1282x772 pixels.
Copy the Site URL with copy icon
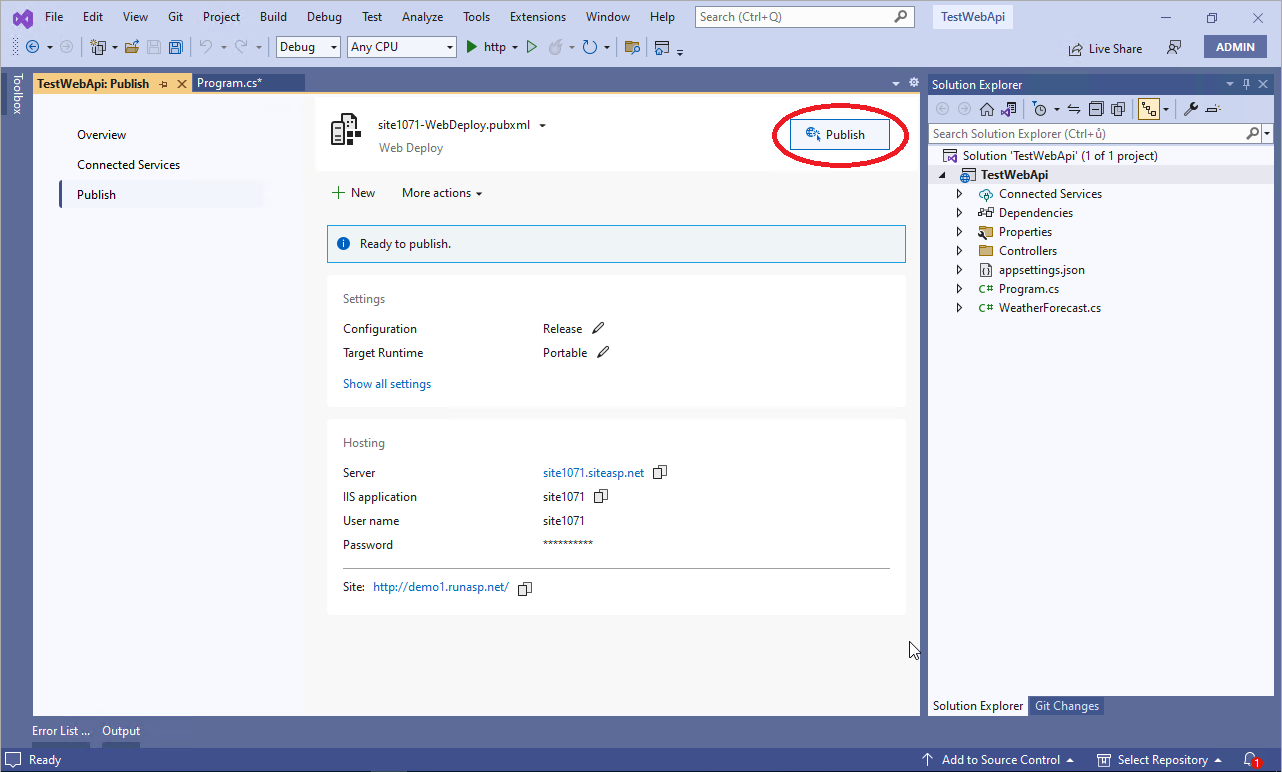525,589
